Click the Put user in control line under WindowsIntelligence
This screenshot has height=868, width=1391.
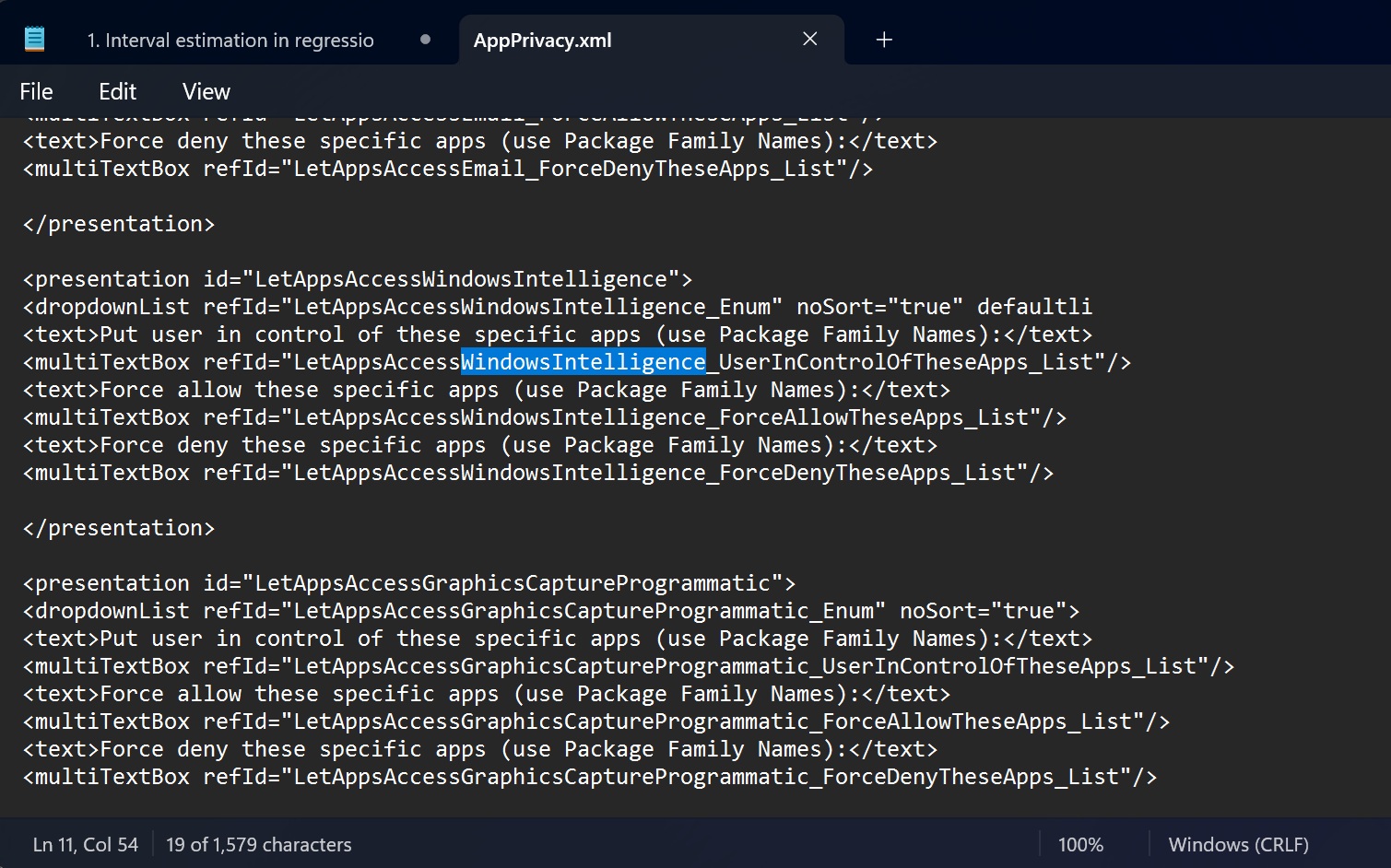point(558,334)
